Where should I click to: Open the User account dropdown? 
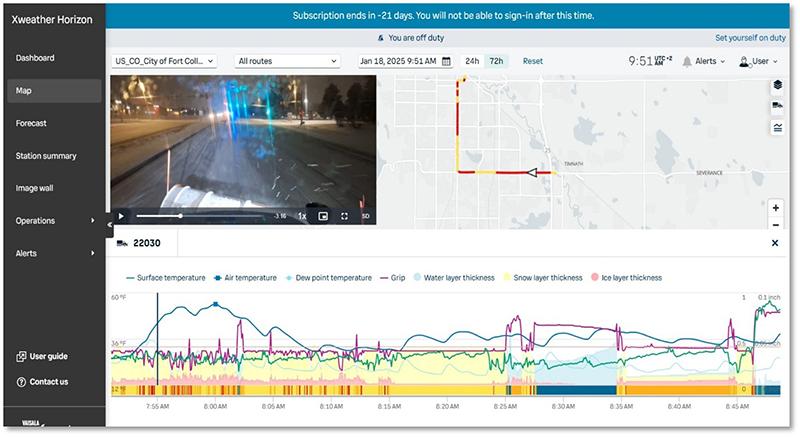tap(758, 61)
